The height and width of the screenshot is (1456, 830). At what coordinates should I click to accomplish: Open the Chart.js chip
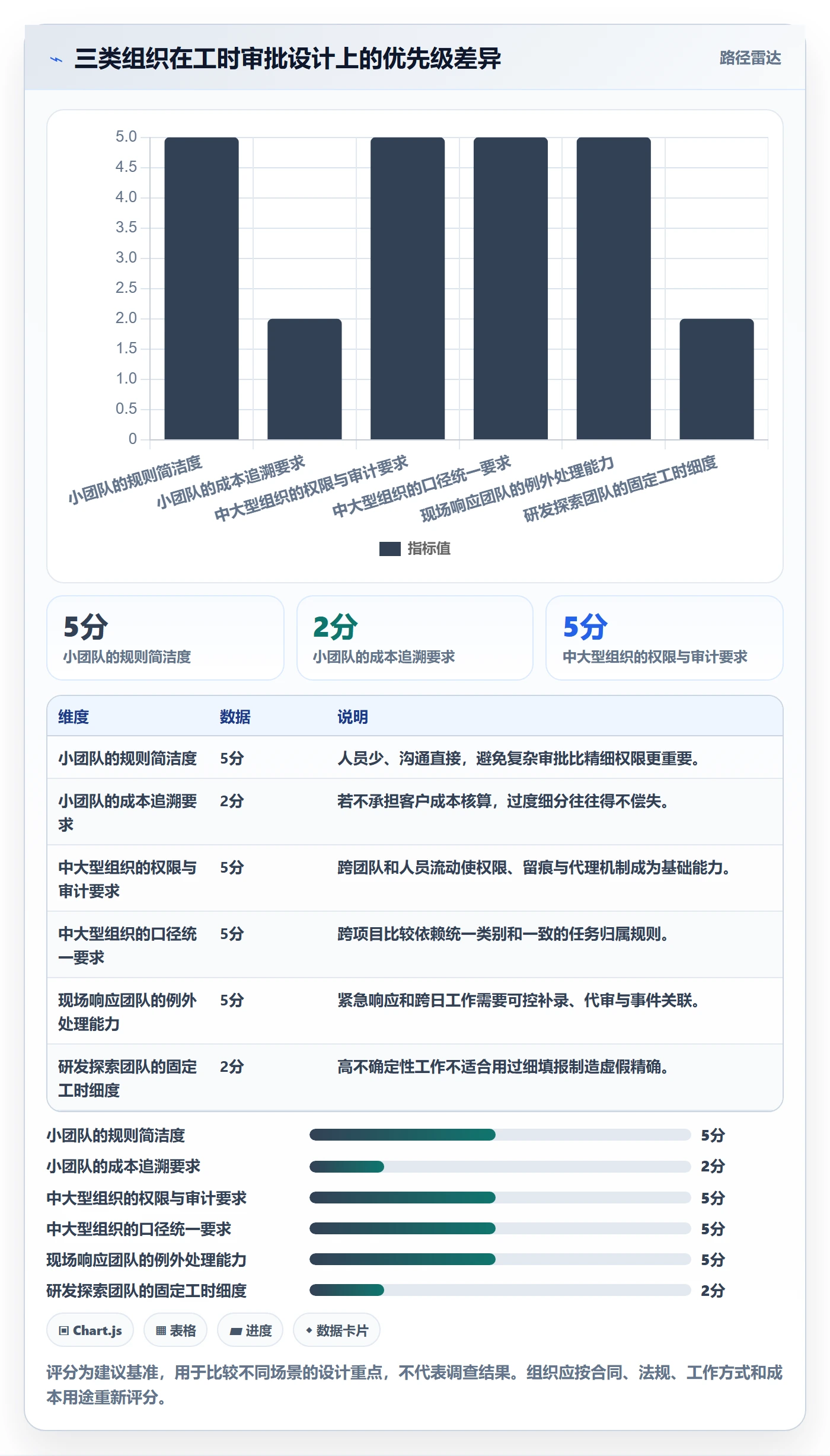pyautogui.click(x=90, y=1330)
